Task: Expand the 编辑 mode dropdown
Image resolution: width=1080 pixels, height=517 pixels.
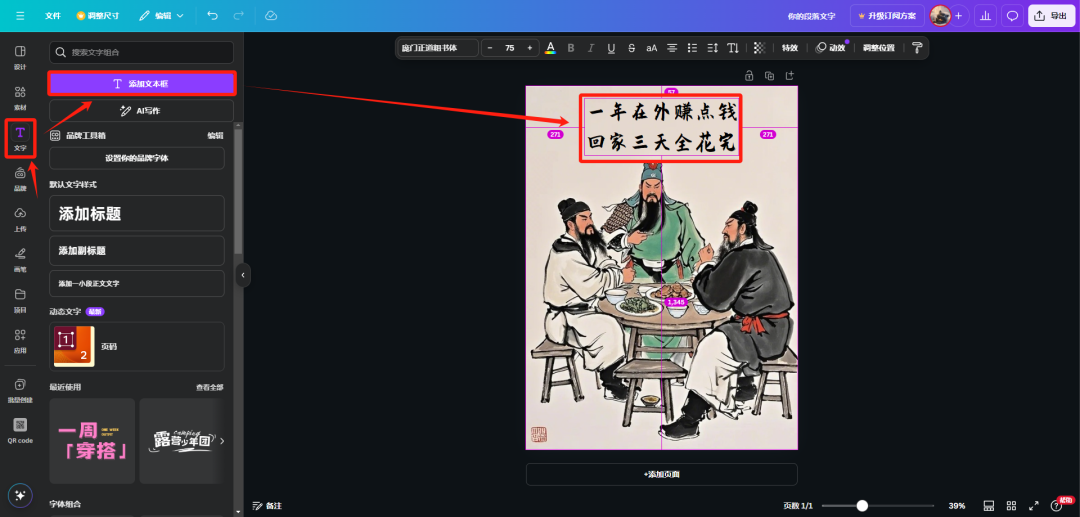Action: 161,16
